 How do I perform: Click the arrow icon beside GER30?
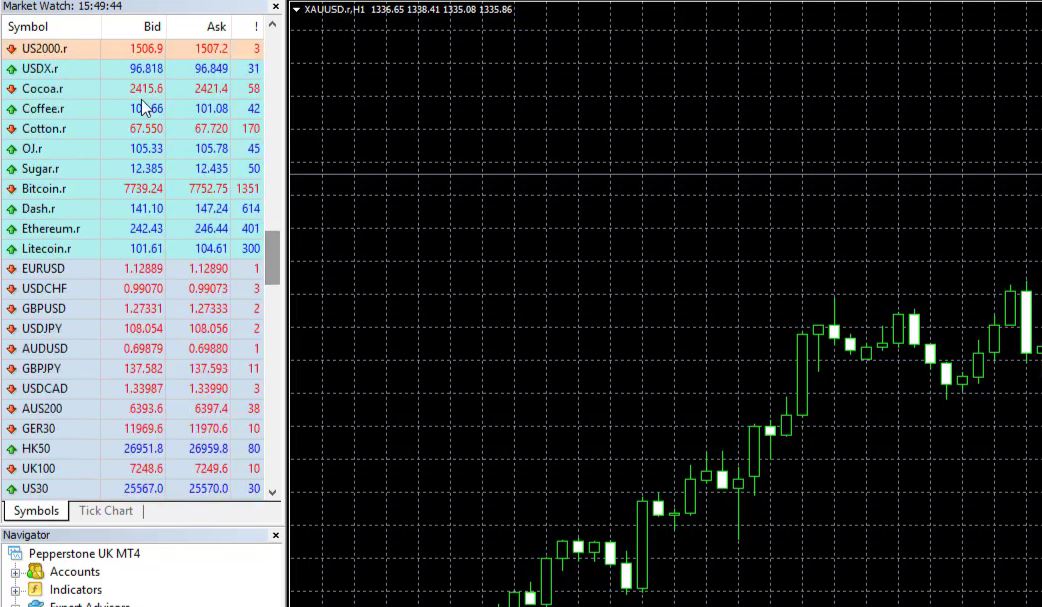[x=11, y=429]
